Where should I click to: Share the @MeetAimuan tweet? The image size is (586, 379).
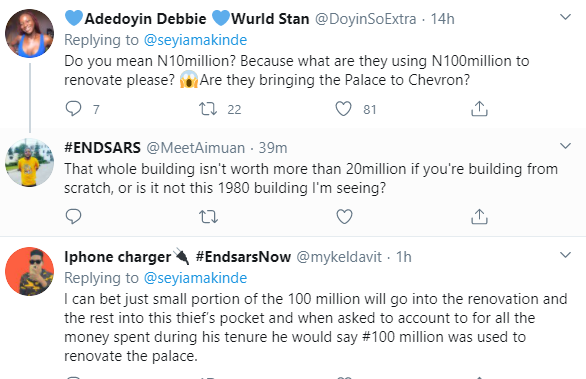point(479,216)
